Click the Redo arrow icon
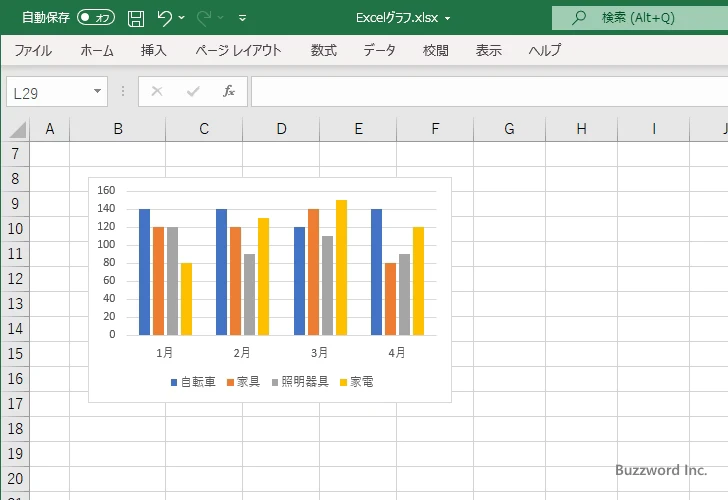The height and width of the screenshot is (500, 728). (203, 17)
